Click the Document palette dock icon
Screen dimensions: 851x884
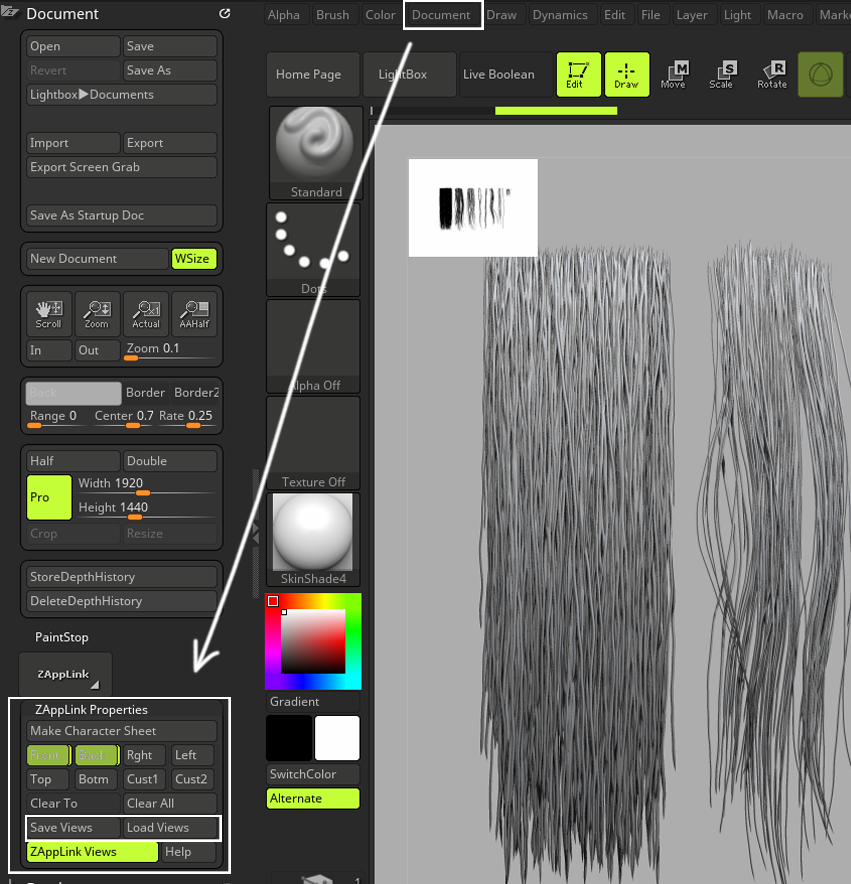tap(224, 14)
